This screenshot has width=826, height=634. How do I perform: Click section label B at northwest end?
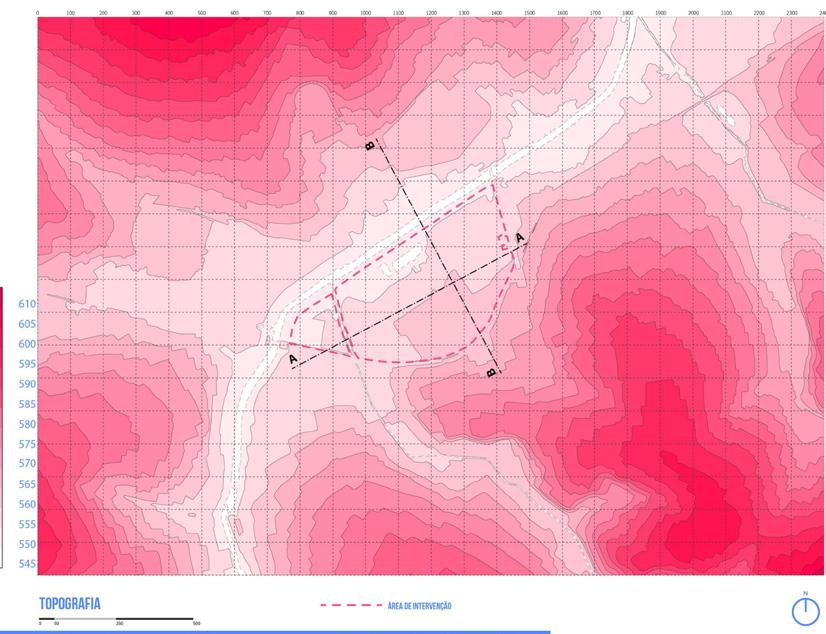click(370, 145)
